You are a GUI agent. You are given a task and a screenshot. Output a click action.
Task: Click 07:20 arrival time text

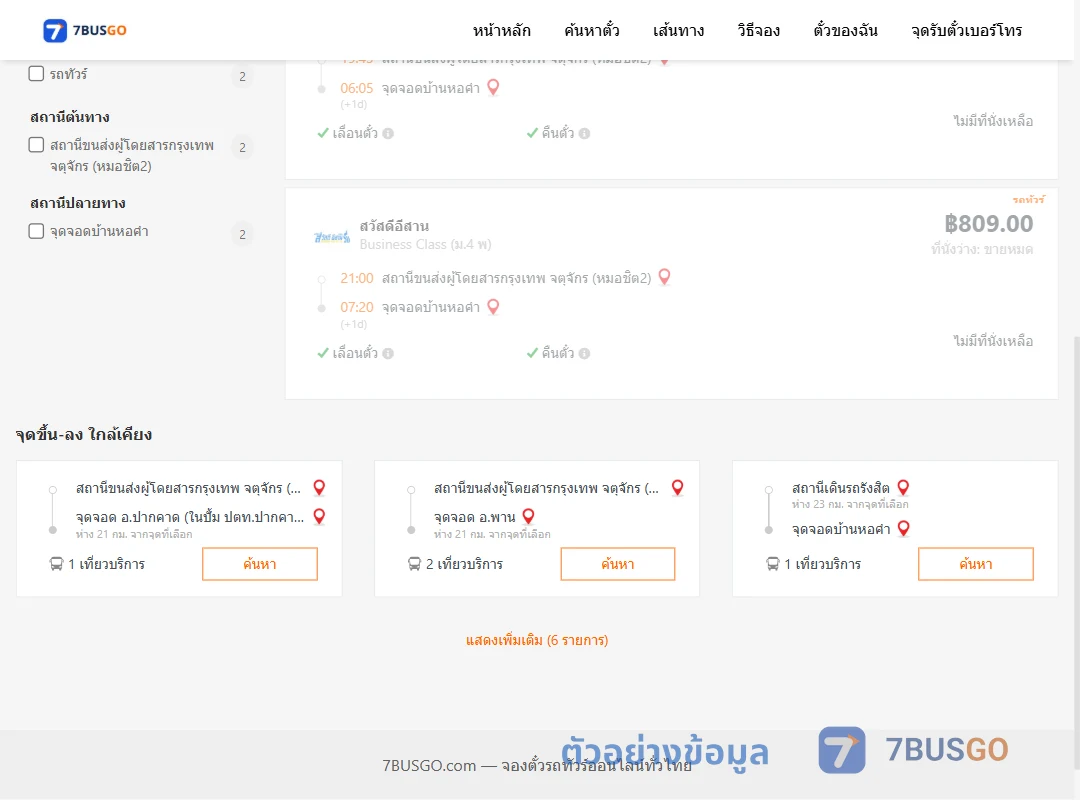[x=357, y=307]
